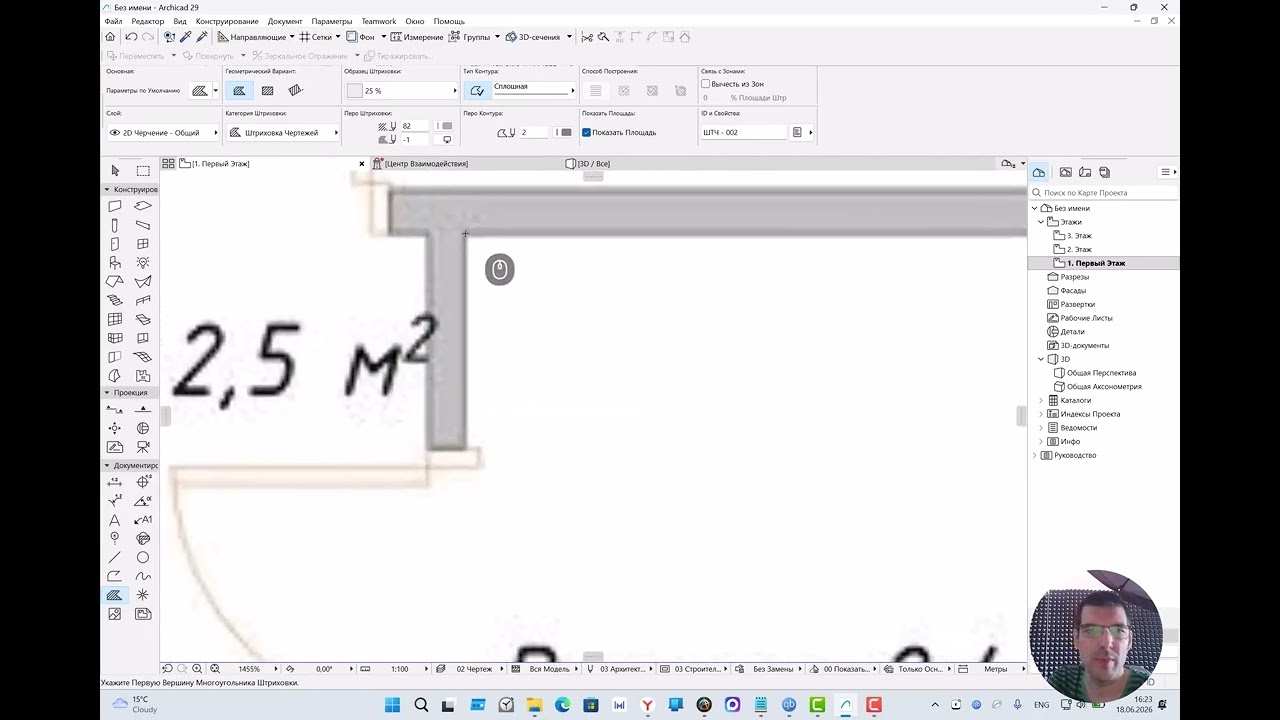1280x720 pixels.
Task: Select the Curtain Wall tool
Action: pyautogui.click(x=115, y=319)
